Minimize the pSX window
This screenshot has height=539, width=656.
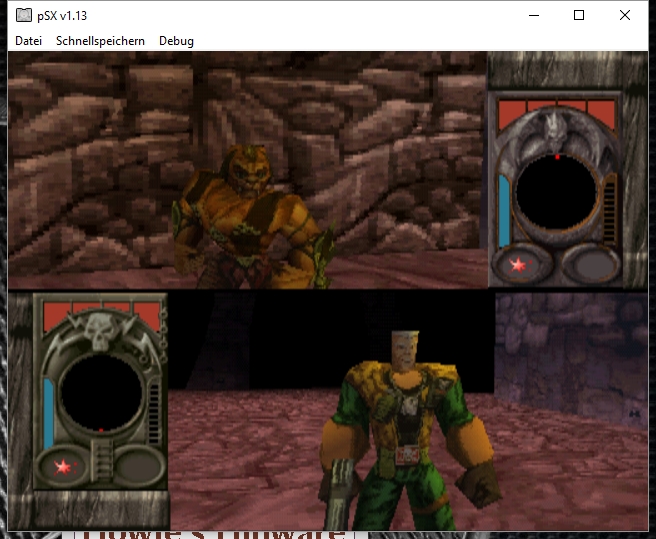534,15
